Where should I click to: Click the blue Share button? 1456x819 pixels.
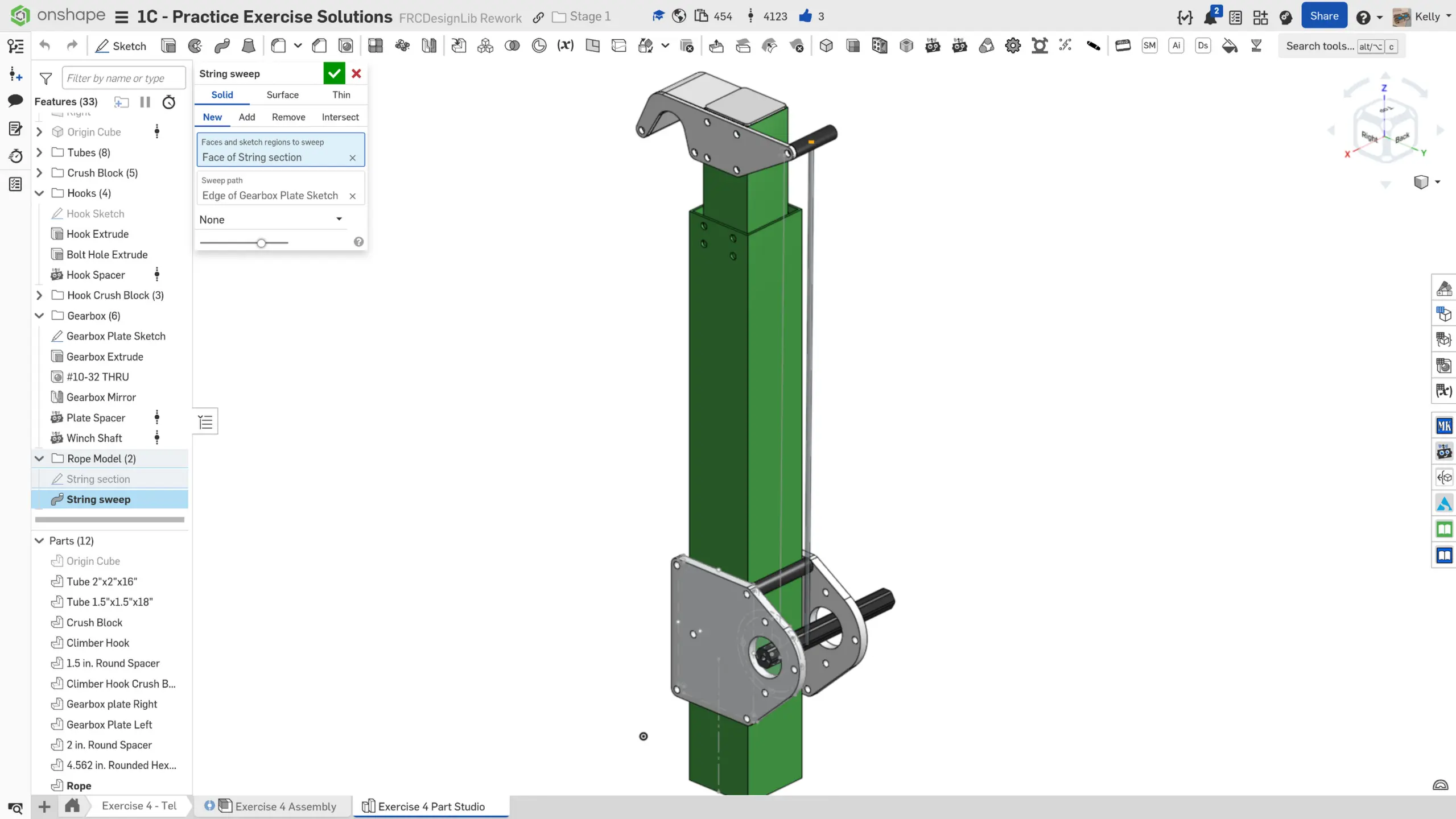(x=1323, y=16)
